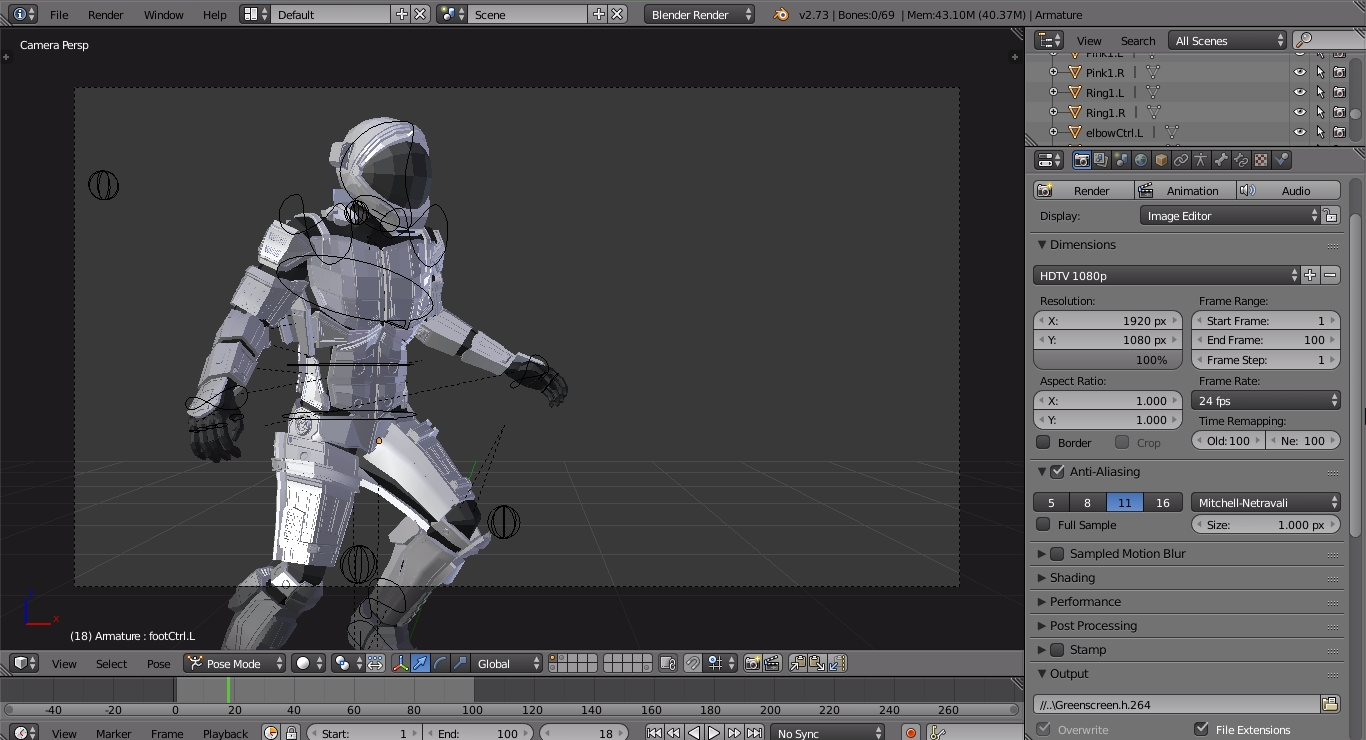Toggle renderability camera for elbowCtrl.L
Image resolution: width=1366 pixels, height=740 pixels.
(1339, 132)
